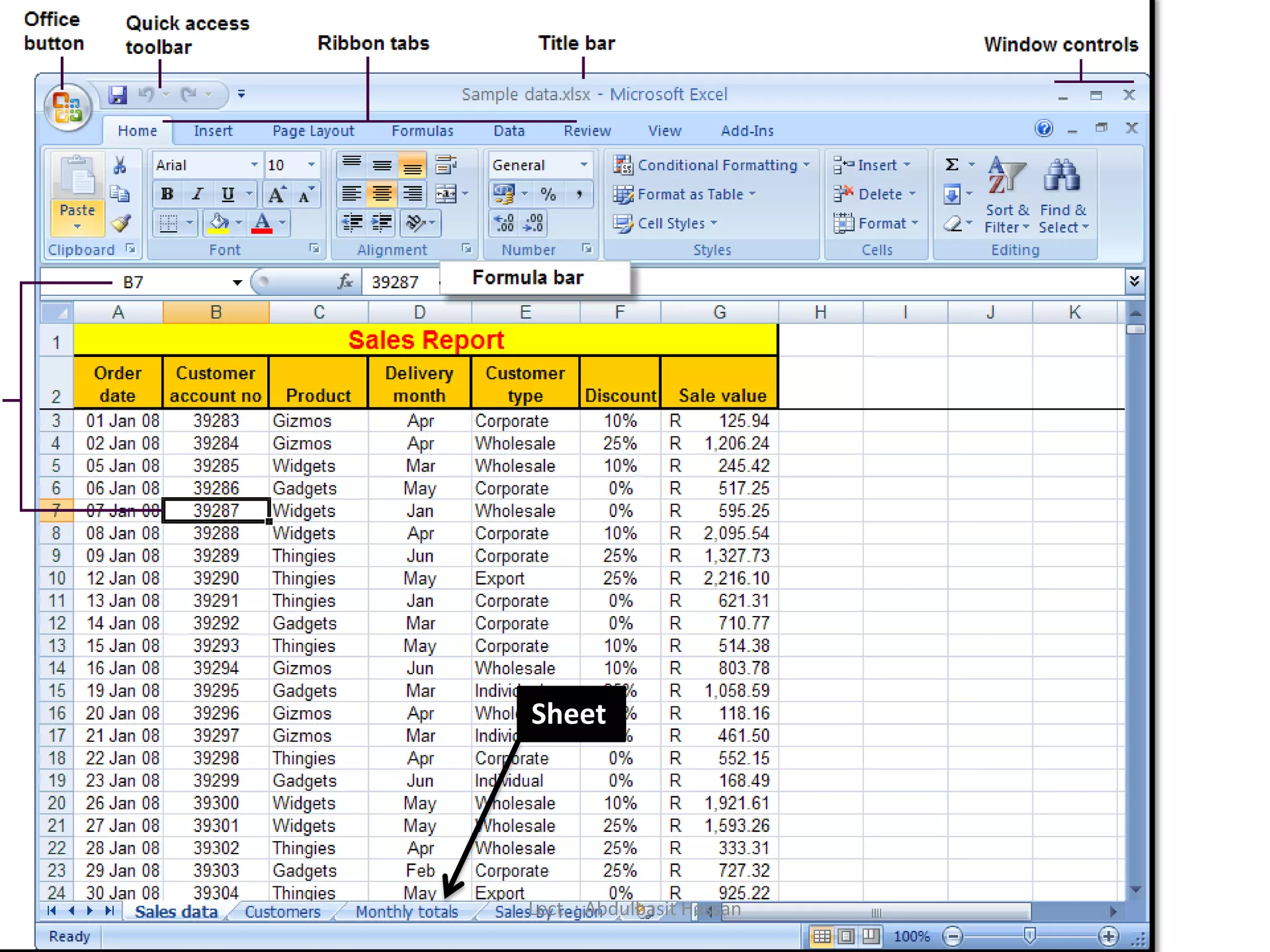The height and width of the screenshot is (952, 1270).
Task: Toggle Bold formatting
Action: click(x=167, y=195)
